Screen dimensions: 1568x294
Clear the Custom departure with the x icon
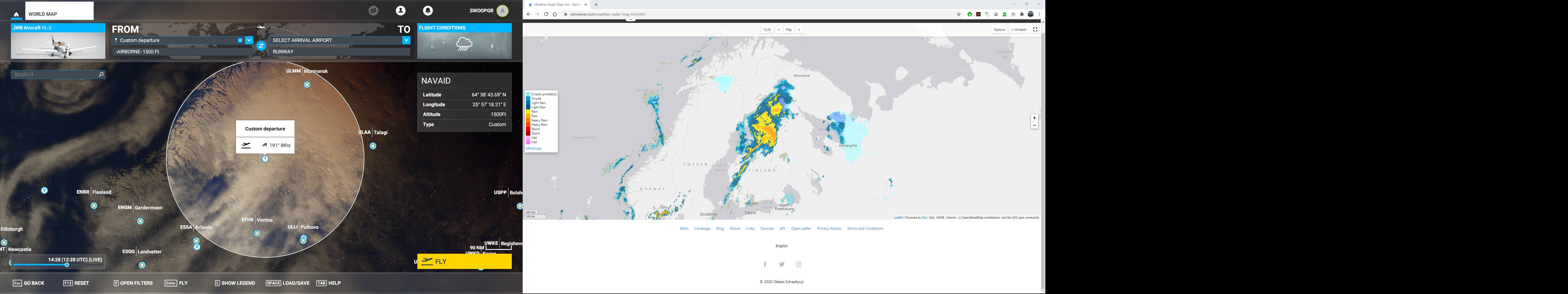pyautogui.click(x=240, y=40)
